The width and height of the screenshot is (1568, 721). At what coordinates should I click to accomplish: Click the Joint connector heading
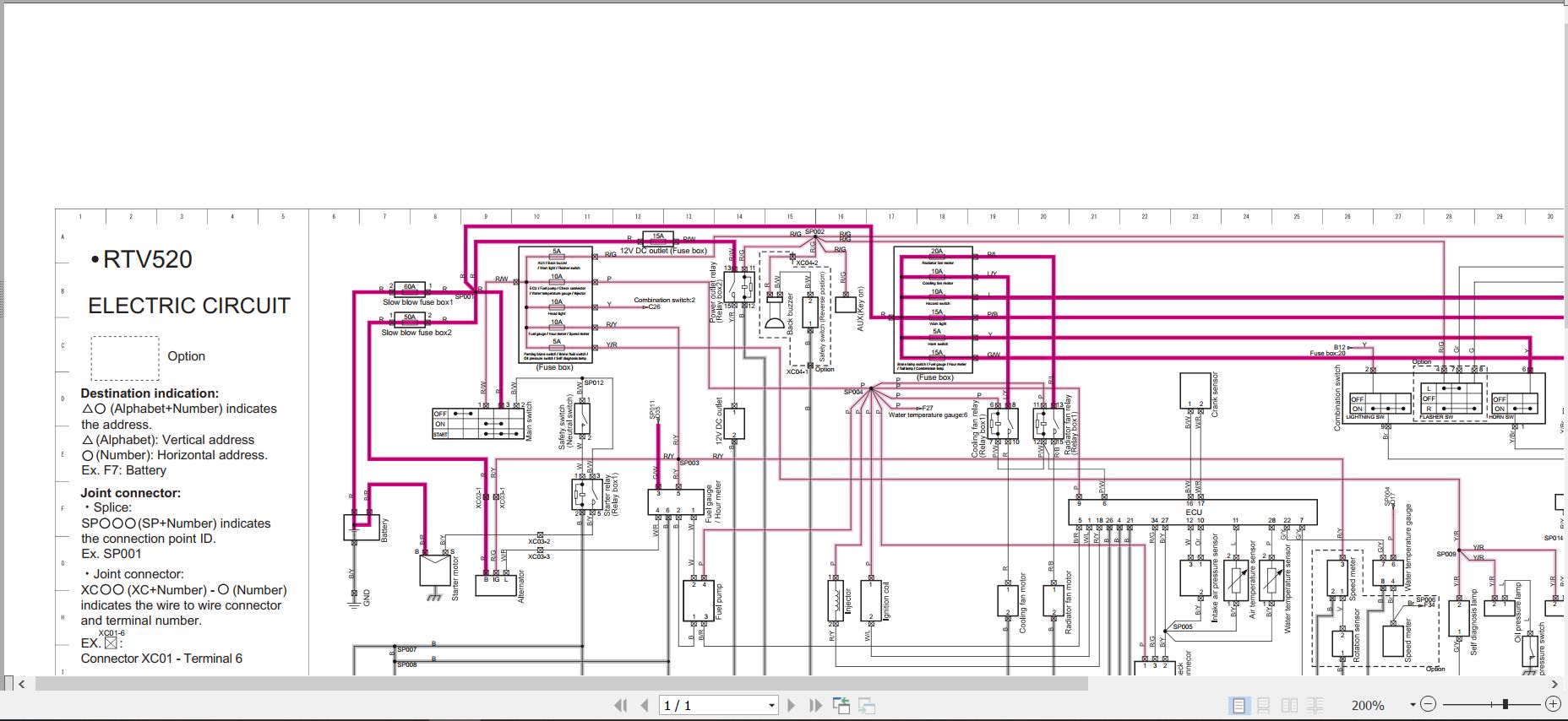click(130, 493)
